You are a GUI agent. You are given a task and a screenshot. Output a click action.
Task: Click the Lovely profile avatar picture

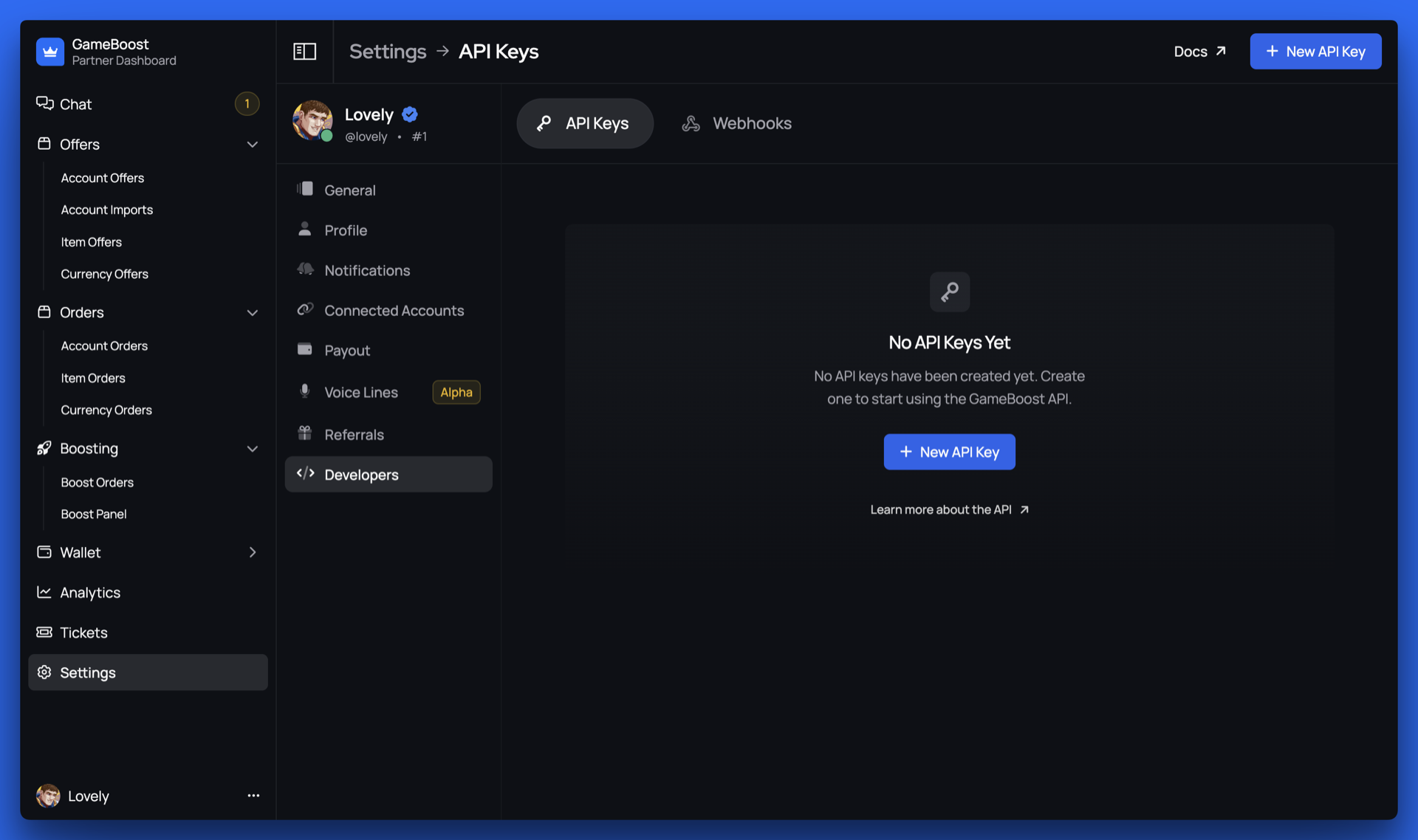(x=312, y=120)
